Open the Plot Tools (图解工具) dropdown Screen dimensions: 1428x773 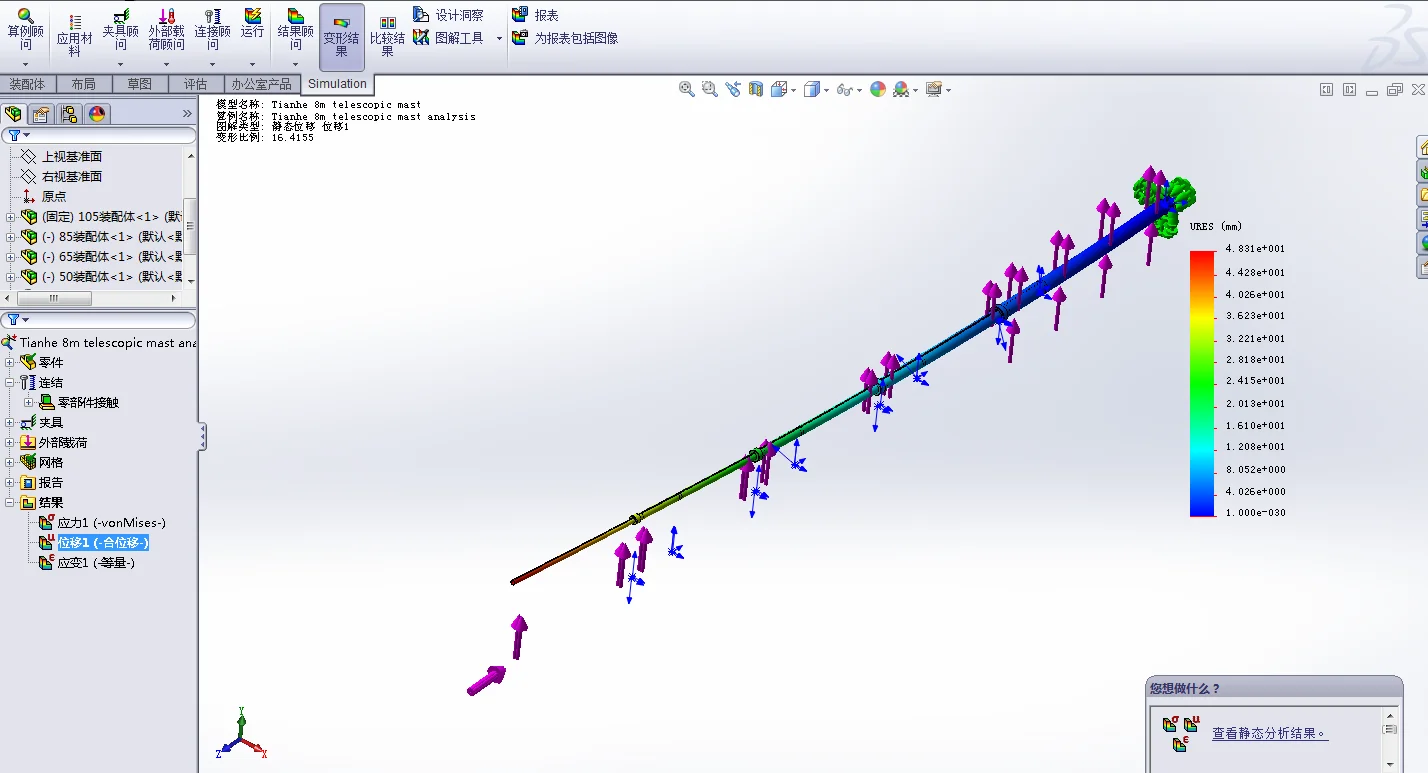pyautogui.click(x=458, y=38)
